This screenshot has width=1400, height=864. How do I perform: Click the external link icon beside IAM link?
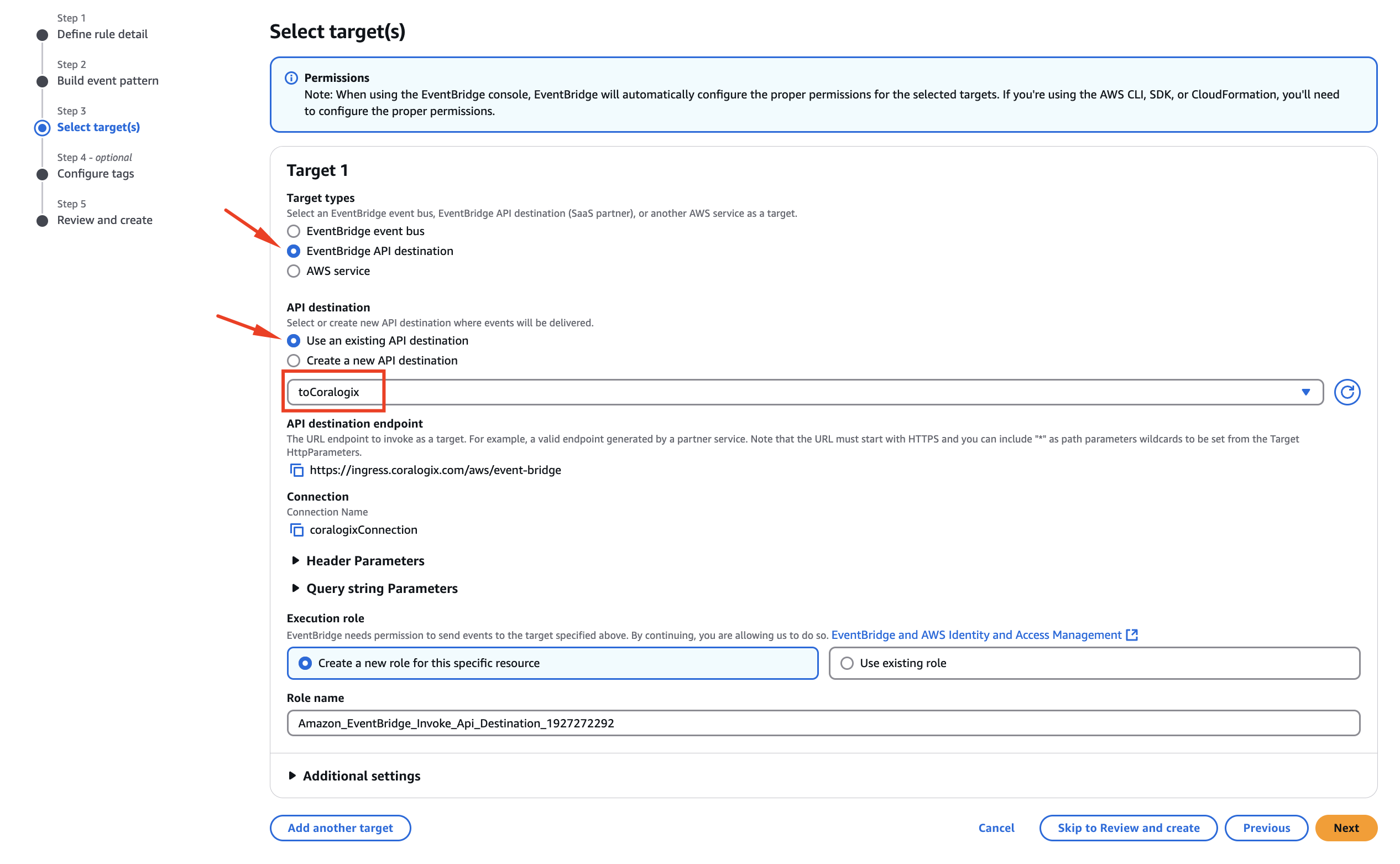point(1131,635)
